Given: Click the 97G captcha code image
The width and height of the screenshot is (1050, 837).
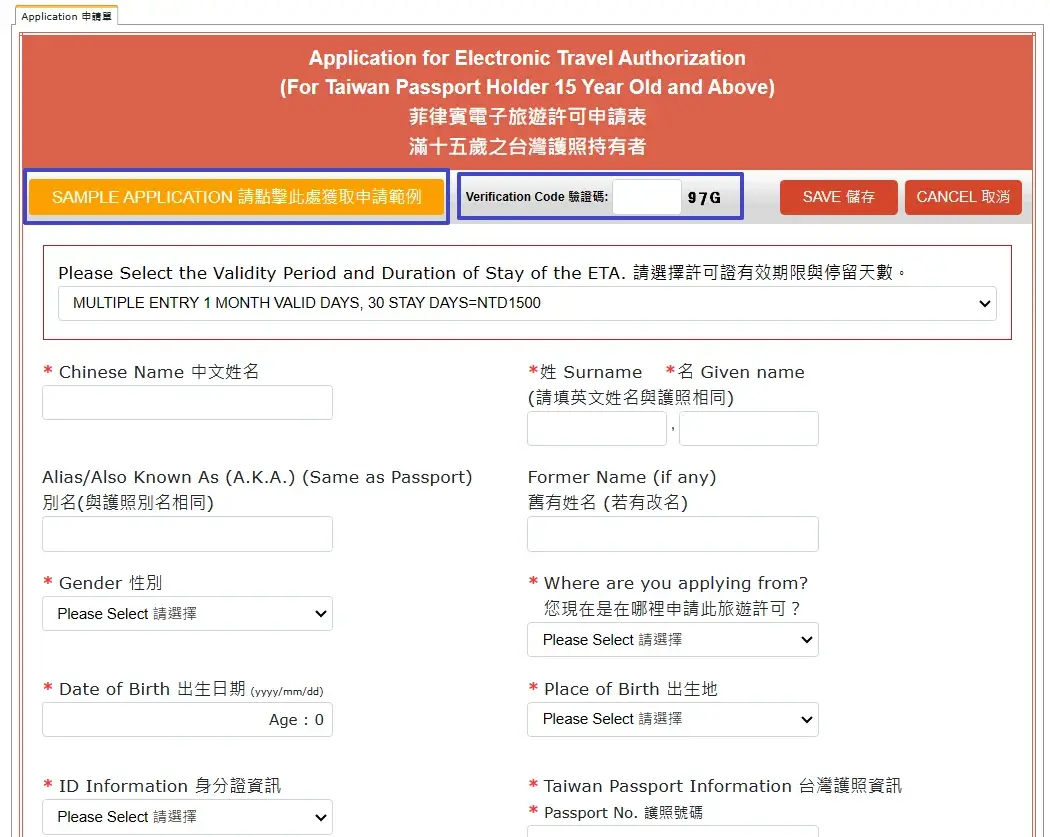Looking at the screenshot, I should pos(704,198).
